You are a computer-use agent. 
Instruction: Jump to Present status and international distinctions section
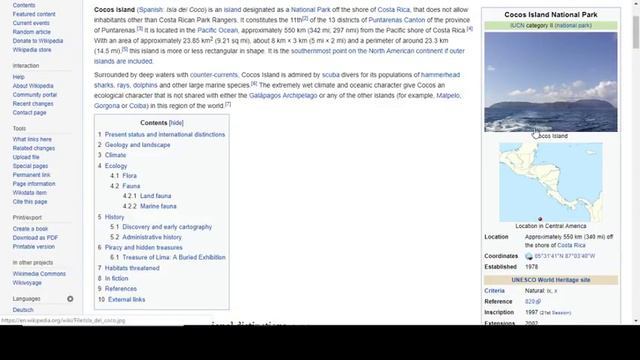[165, 134]
